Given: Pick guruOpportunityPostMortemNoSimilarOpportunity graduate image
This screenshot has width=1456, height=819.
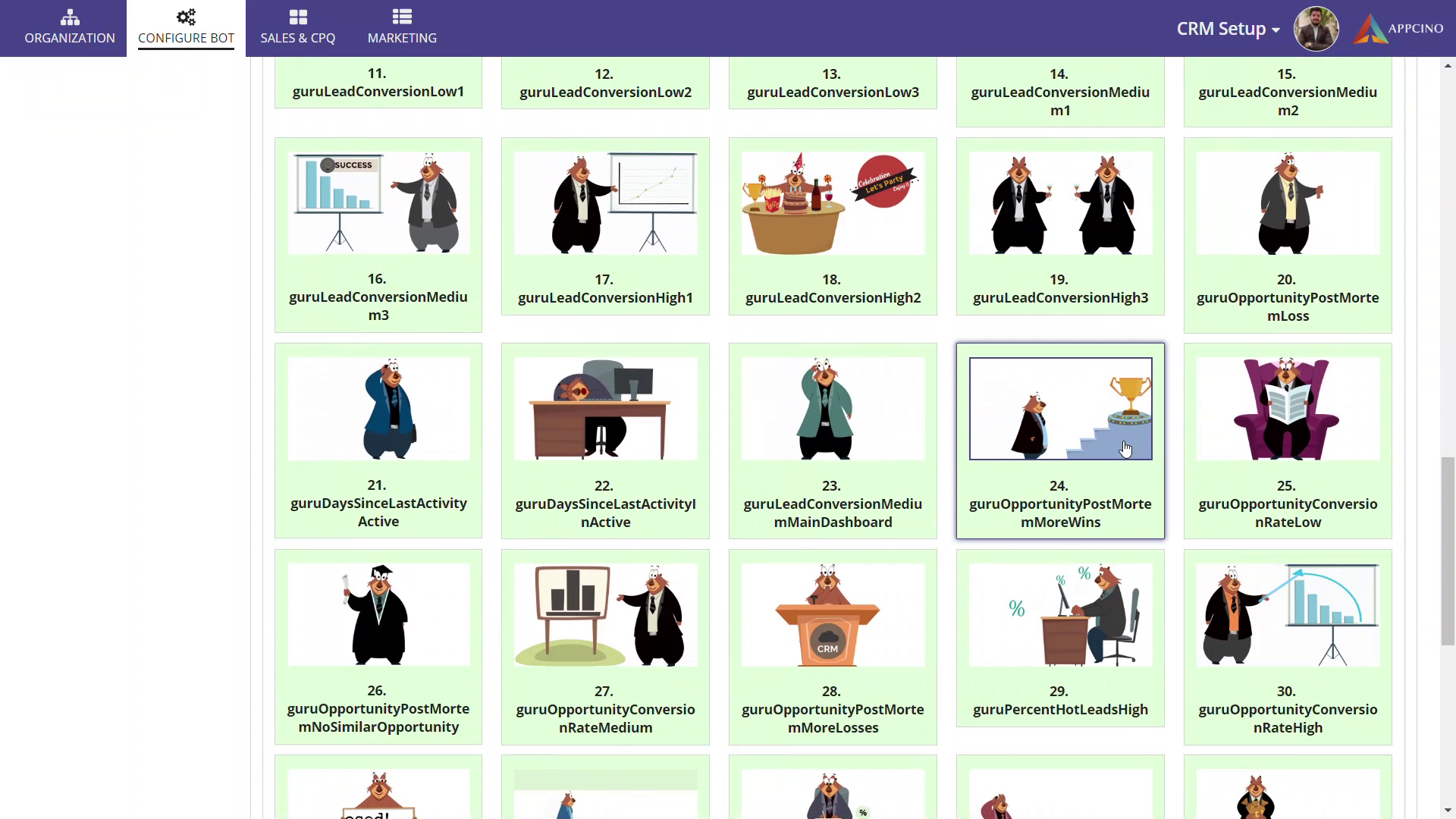Looking at the screenshot, I should [x=378, y=614].
